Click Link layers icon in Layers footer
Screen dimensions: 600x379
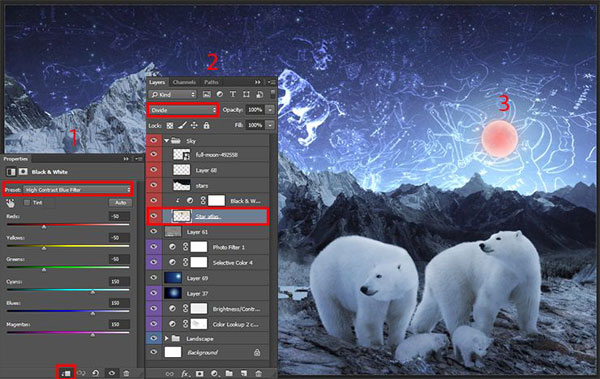point(170,374)
